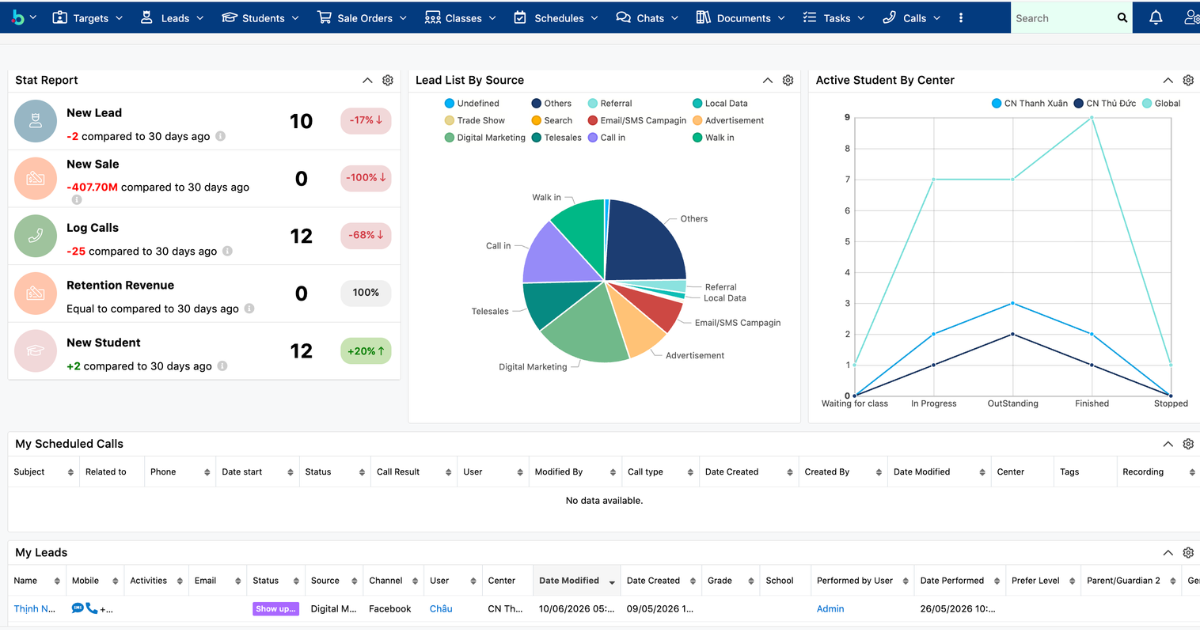Click info icon next to New Lead comparison
Screen dimensions: 1200x630
(x=220, y=136)
